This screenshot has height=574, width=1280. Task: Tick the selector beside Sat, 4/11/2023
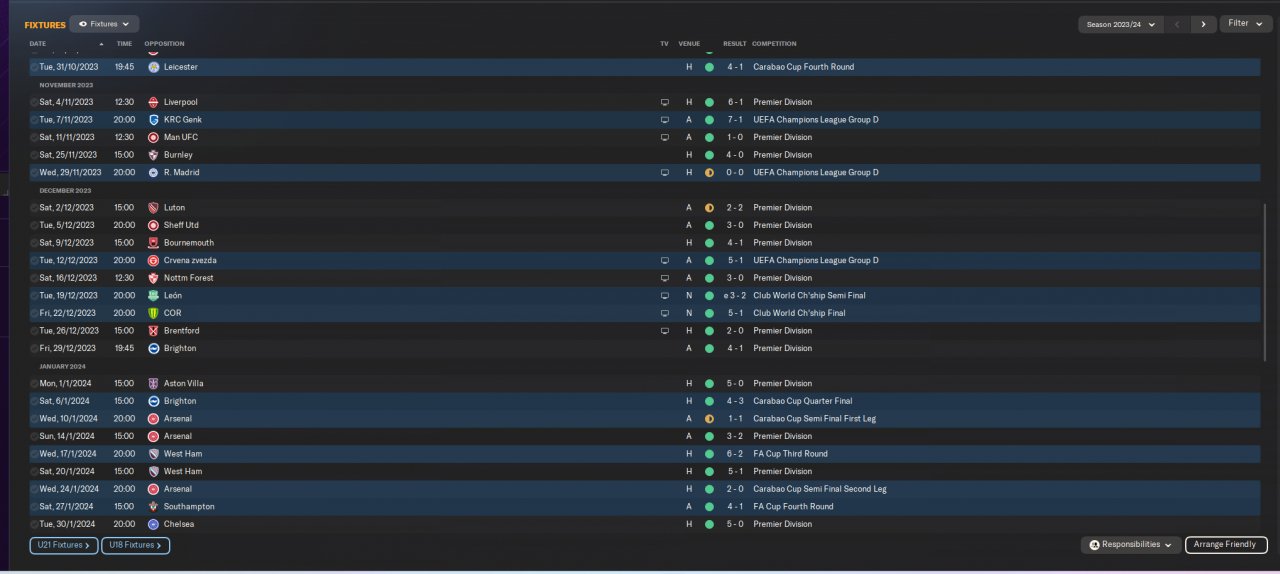pyautogui.click(x=34, y=102)
